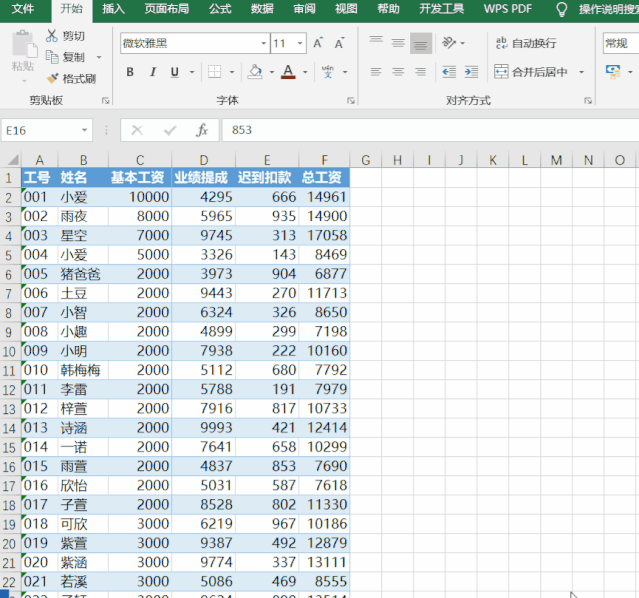The width and height of the screenshot is (639, 598).
Task: Set middle vertical alignment
Action: [398, 42]
